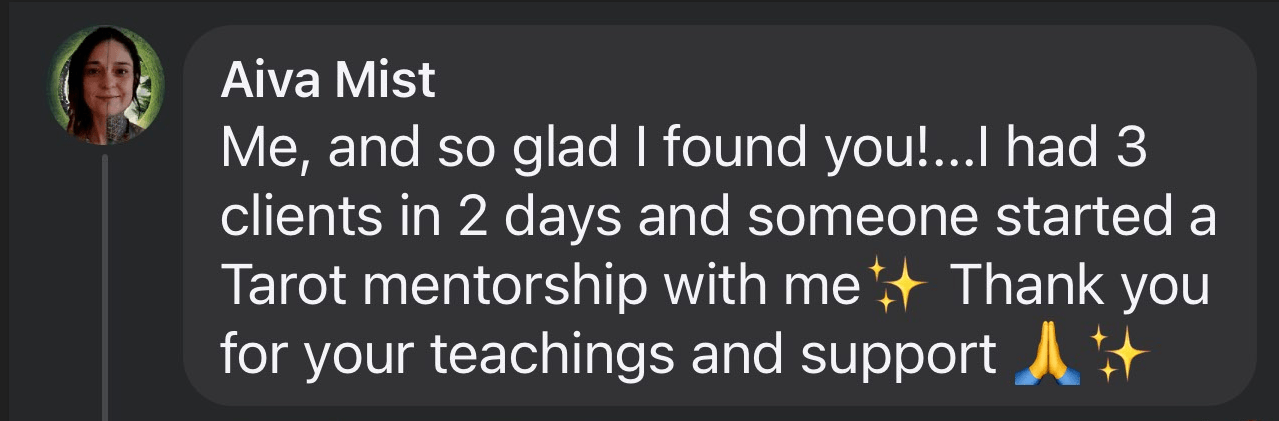
Task: Click 'Thank you' in the comment text
Action: point(1079,288)
